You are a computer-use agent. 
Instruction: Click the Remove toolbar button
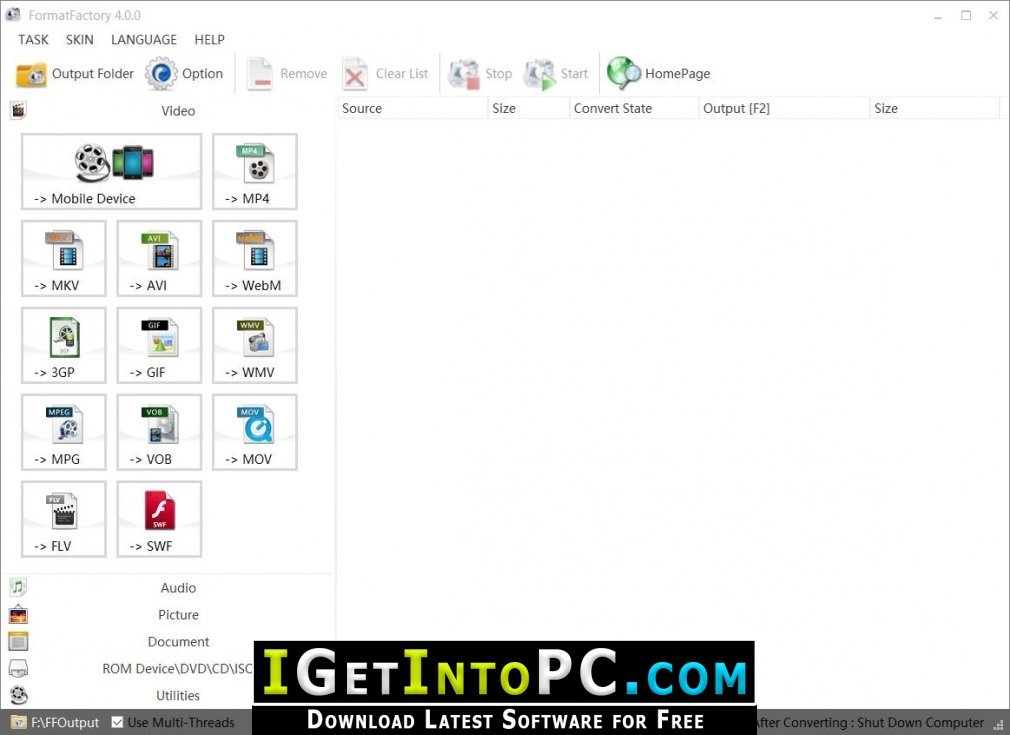point(287,74)
